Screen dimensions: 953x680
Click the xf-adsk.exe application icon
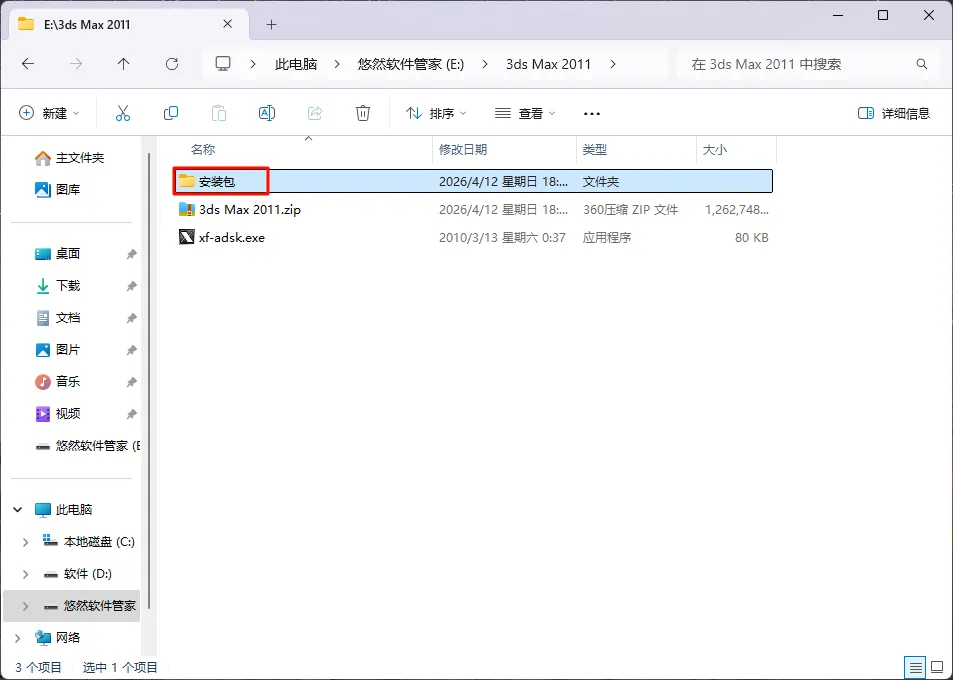pyautogui.click(x=187, y=237)
